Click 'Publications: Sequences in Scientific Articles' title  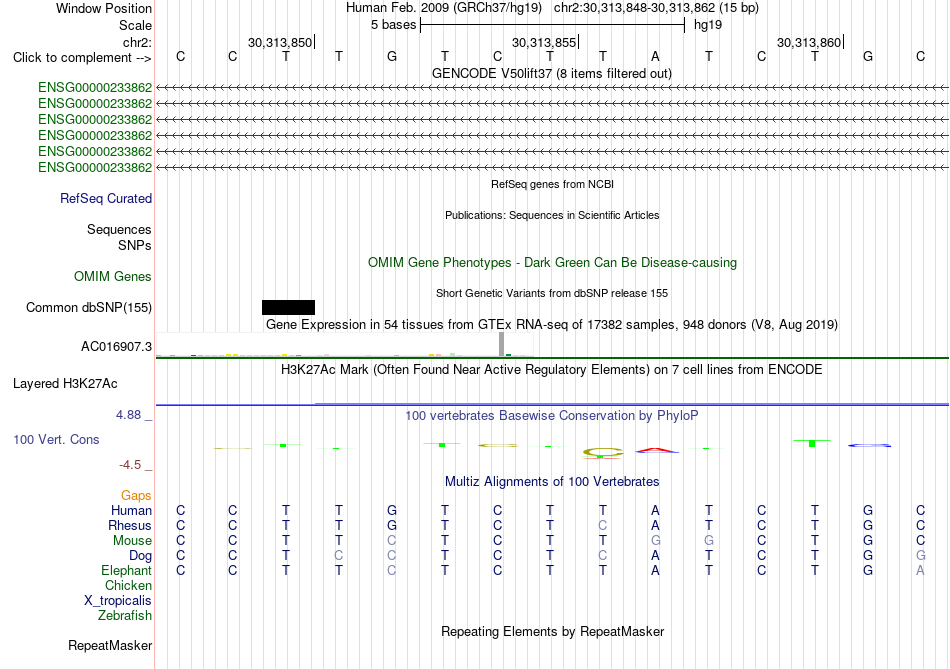(x=552, y=215)
